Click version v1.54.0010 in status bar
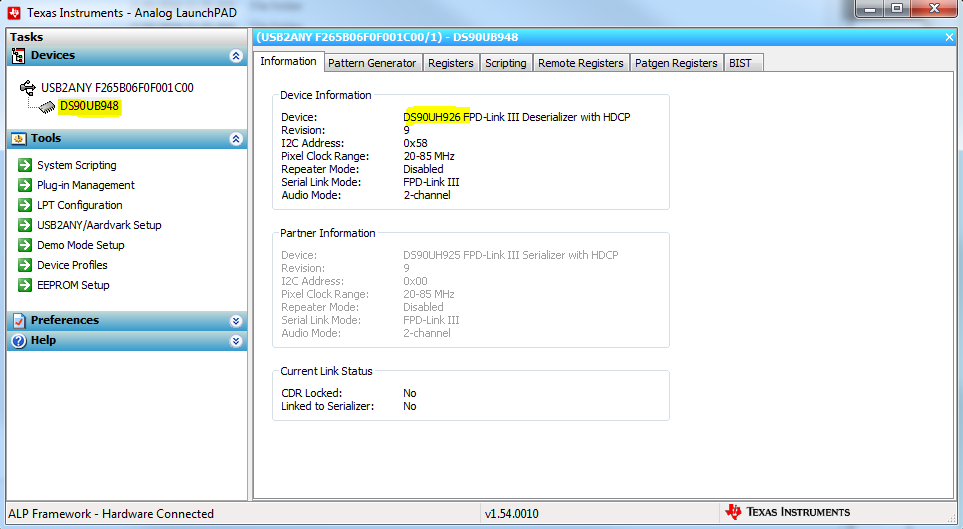Screen dimensions: 963x529 [x=512, y=514]
